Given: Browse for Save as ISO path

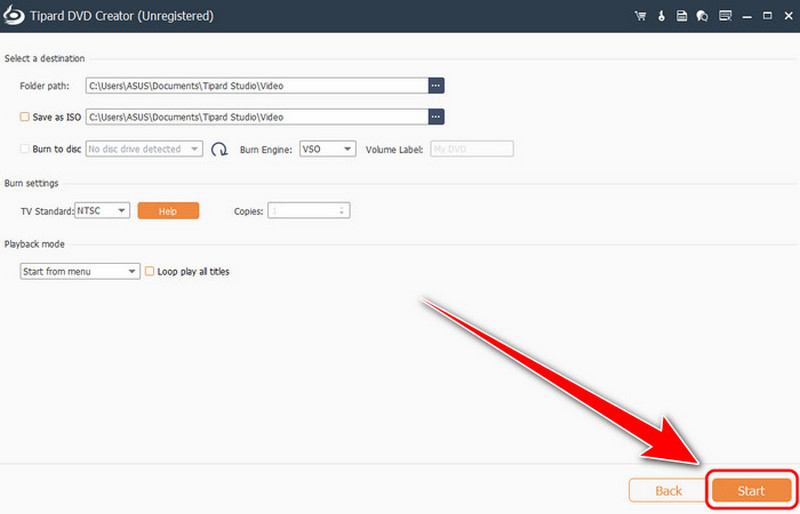Looking at the screenshot, I should click(x=436, y=117).
